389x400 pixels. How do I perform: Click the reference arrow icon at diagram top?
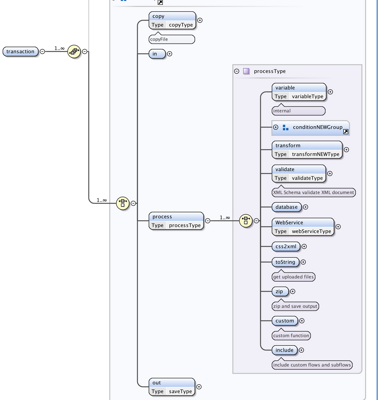(160, 2)
